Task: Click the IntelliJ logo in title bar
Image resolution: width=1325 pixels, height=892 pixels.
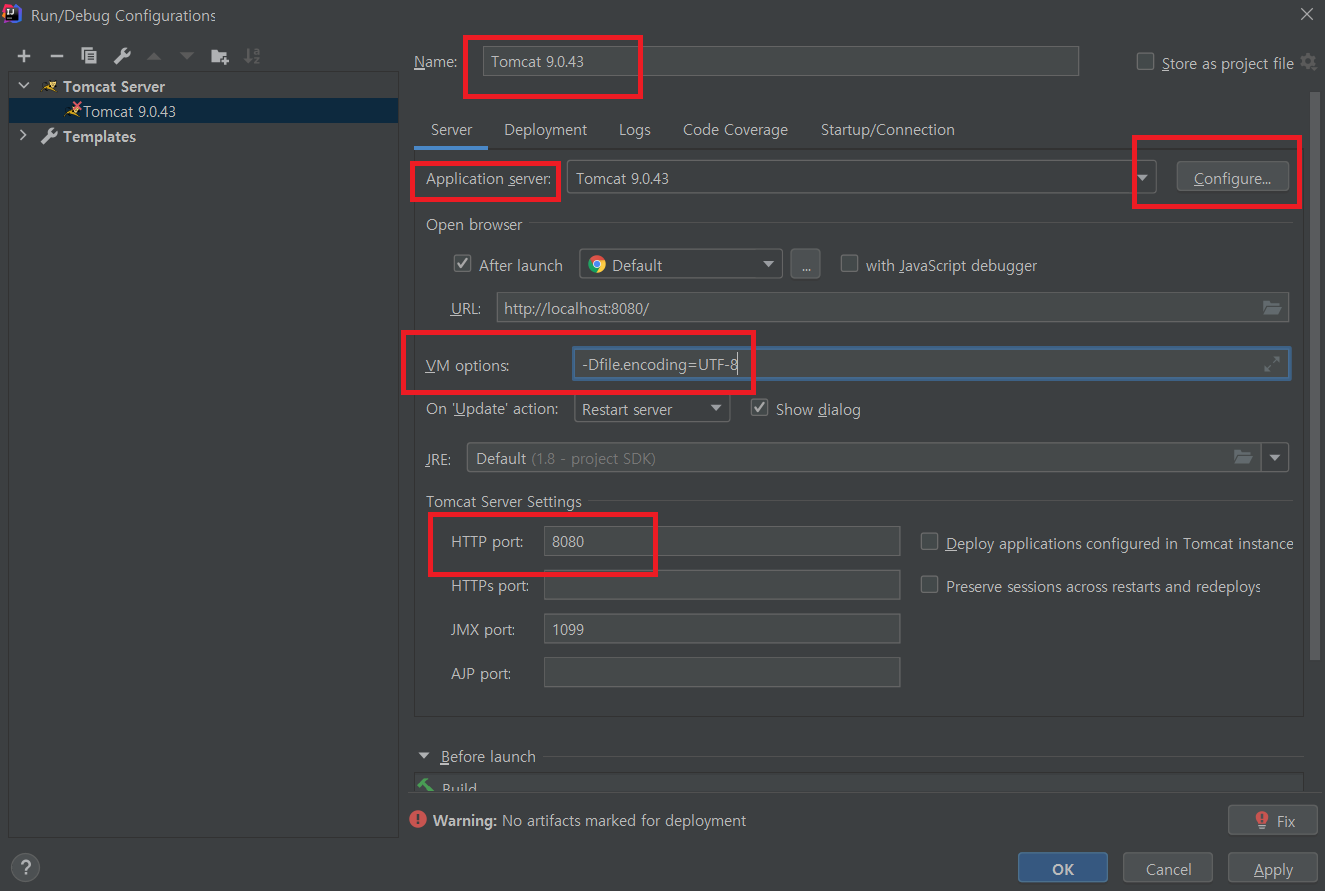Action: (x=14, y=15)
